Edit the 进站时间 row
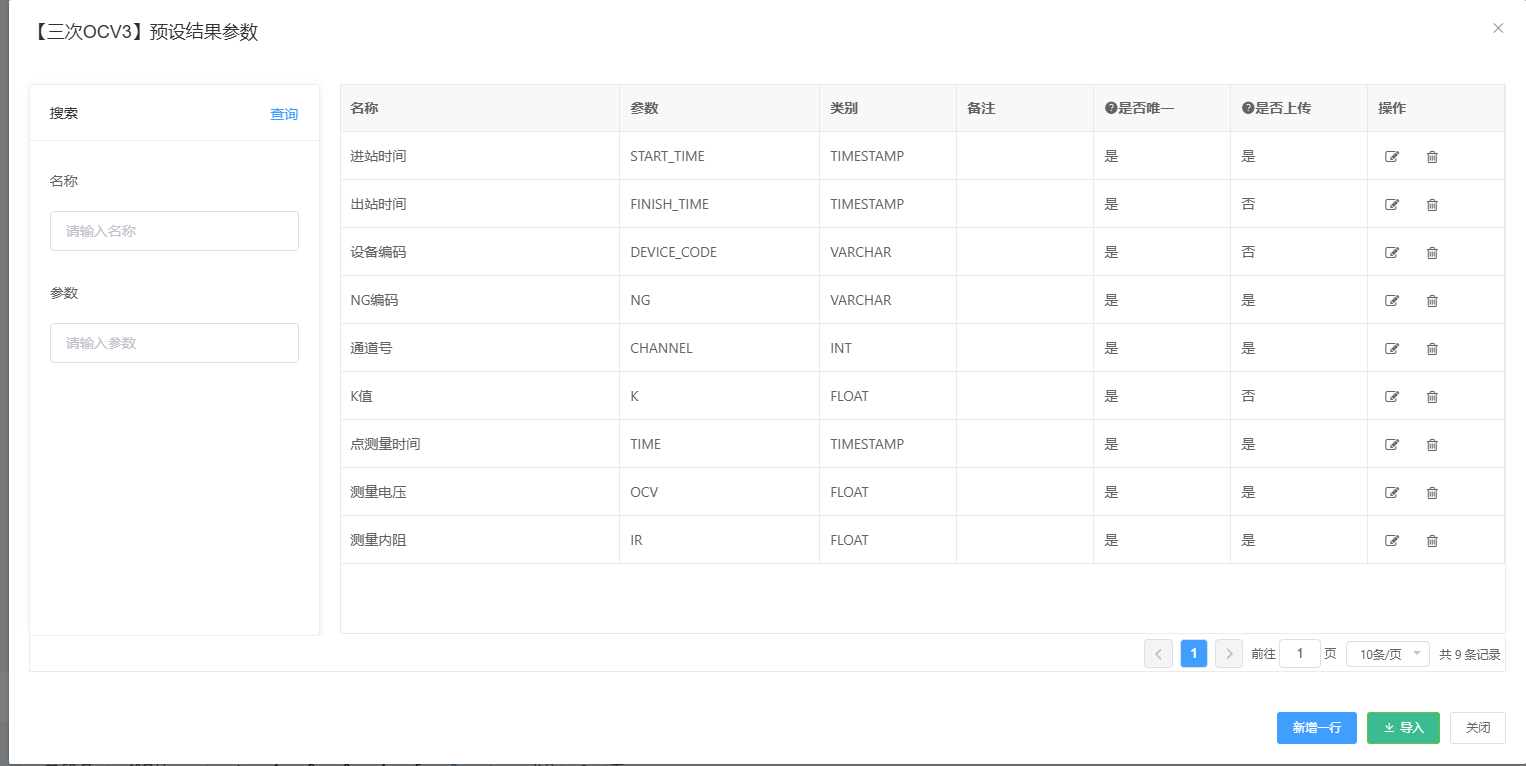Screen dimensions: 1526x766 tap(1392, 157)
